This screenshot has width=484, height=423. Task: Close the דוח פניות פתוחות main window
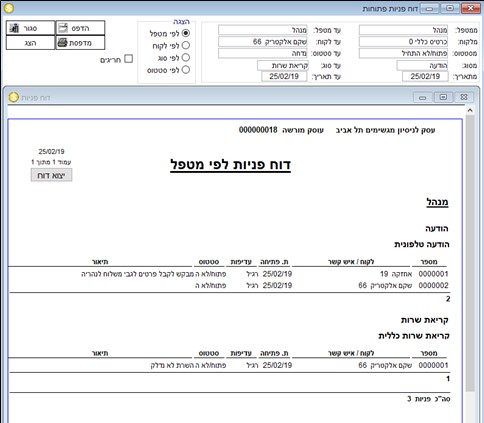tap(471, 8)
